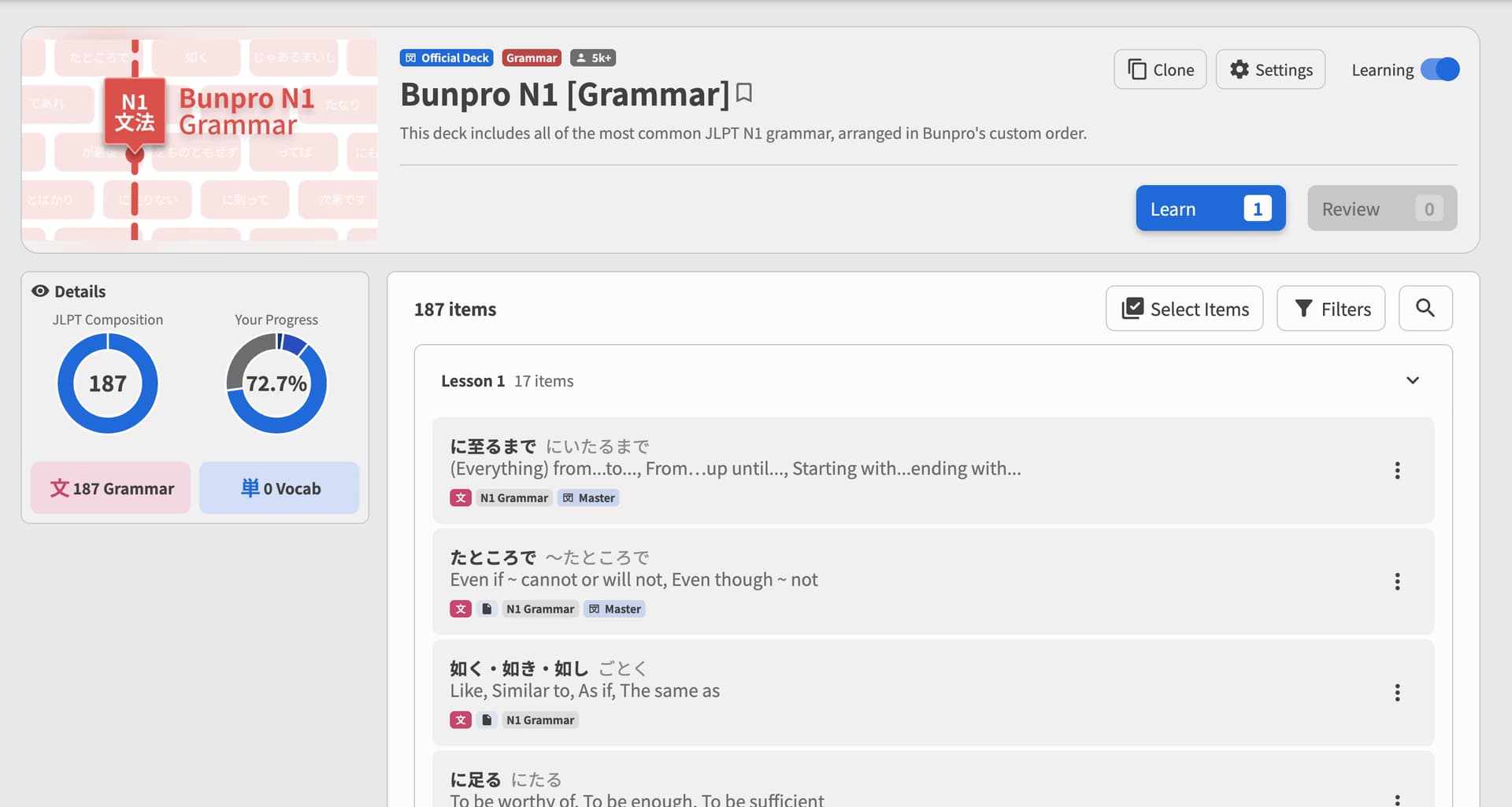
Task: Clone this deck
Action: point(1160,69)
